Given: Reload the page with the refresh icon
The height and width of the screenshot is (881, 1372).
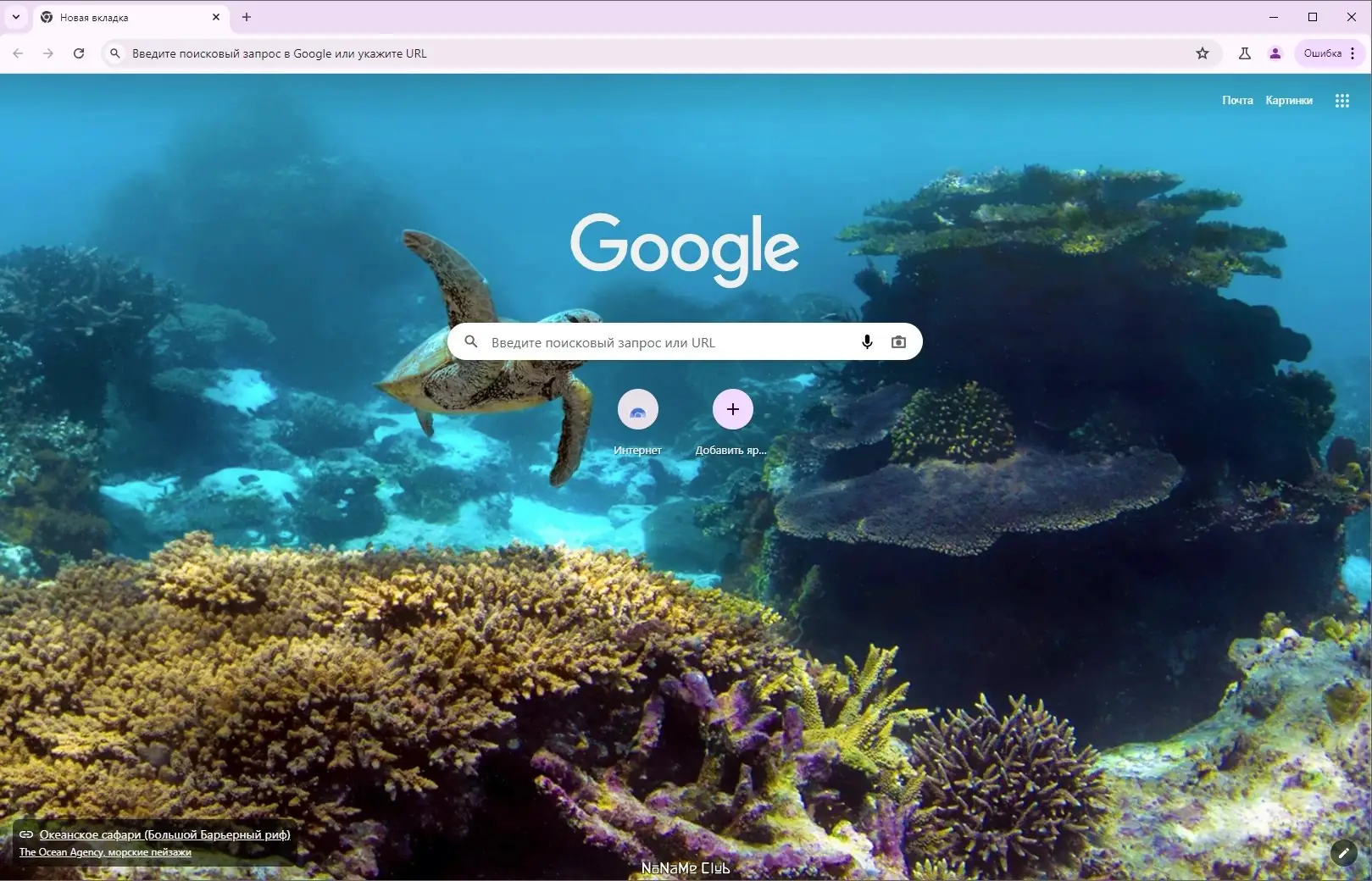Looking at the screenshot, I should (79, 53).
